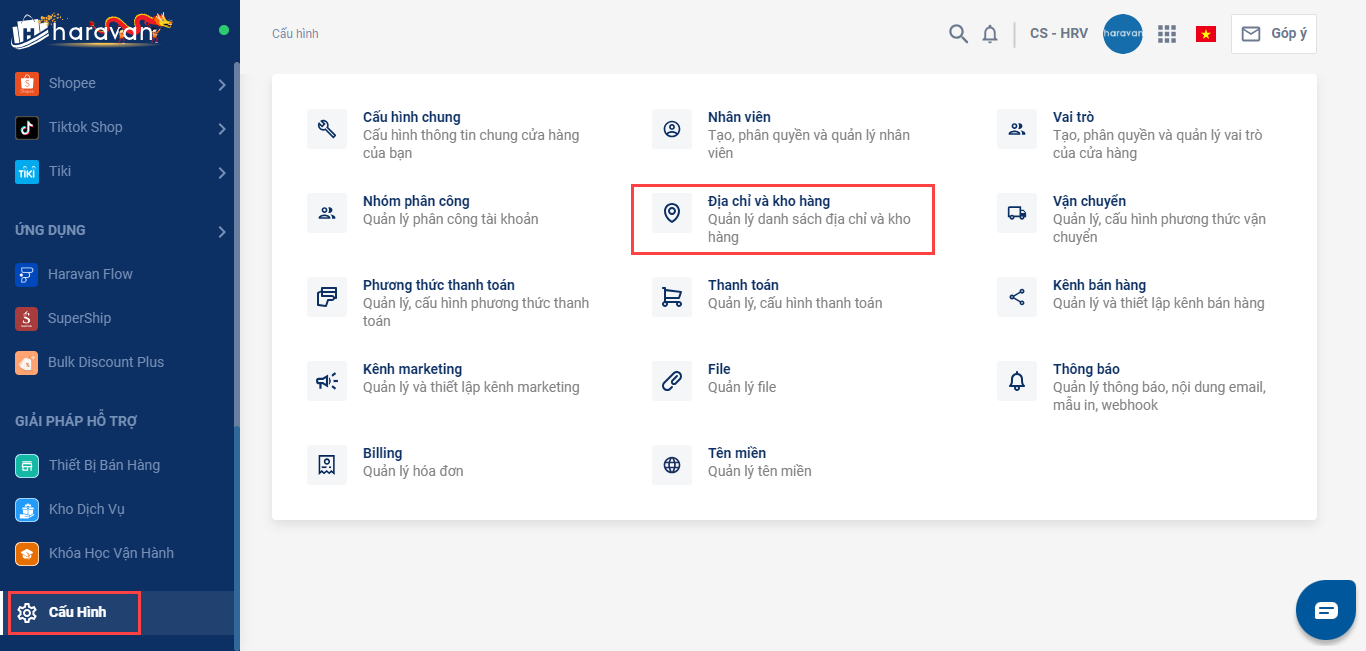Click the Tên miền globe icon
The width and height of the screenshot is (1366, 651).
672,465
